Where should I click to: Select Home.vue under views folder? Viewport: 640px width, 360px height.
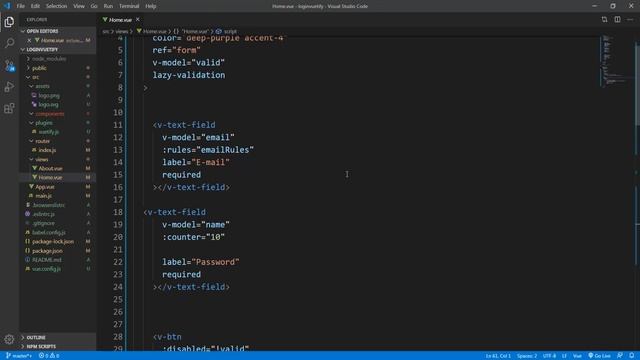[57, 178]
